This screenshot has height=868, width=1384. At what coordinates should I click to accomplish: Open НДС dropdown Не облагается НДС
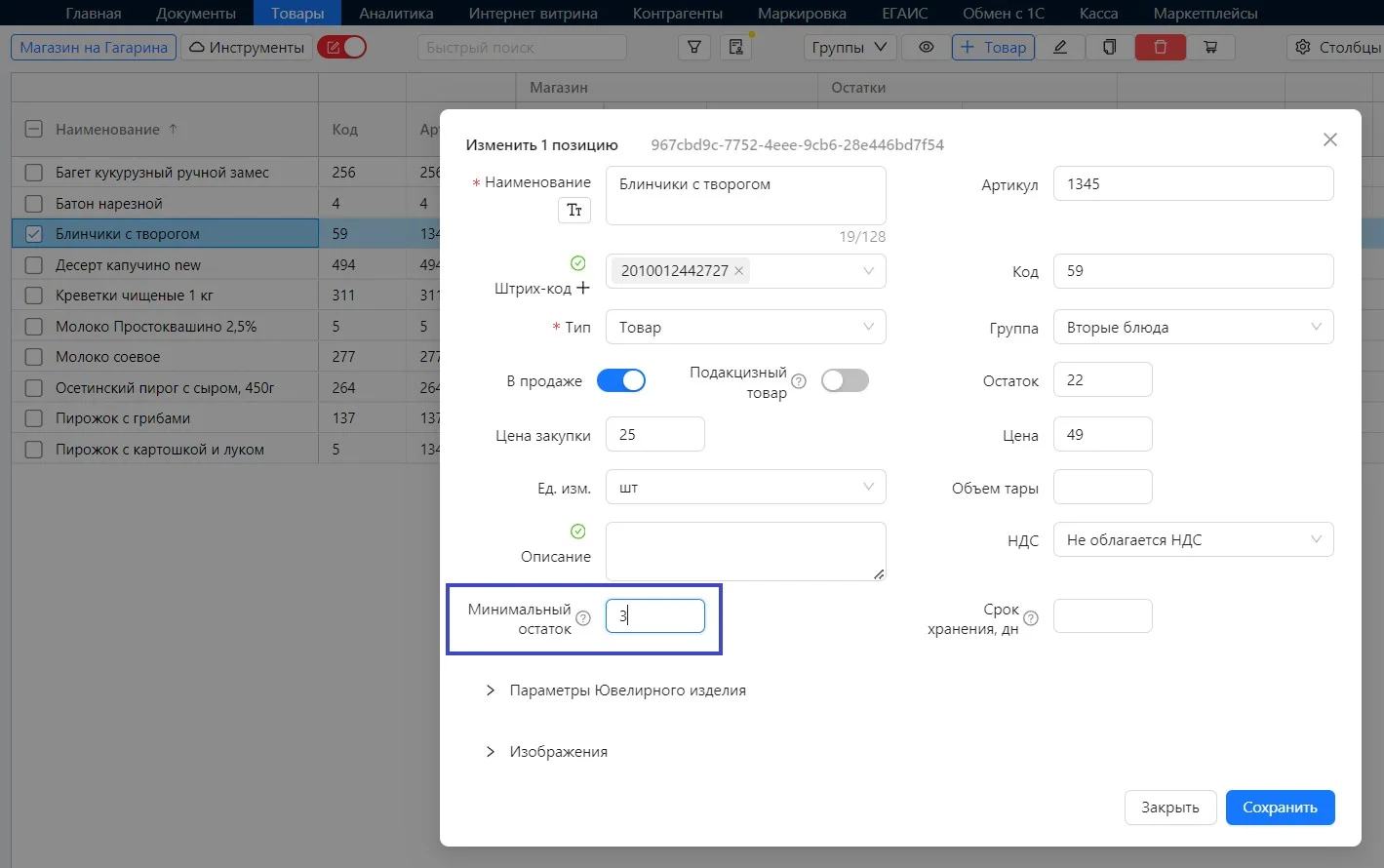pyautogui.click(x=1194, y=539)
